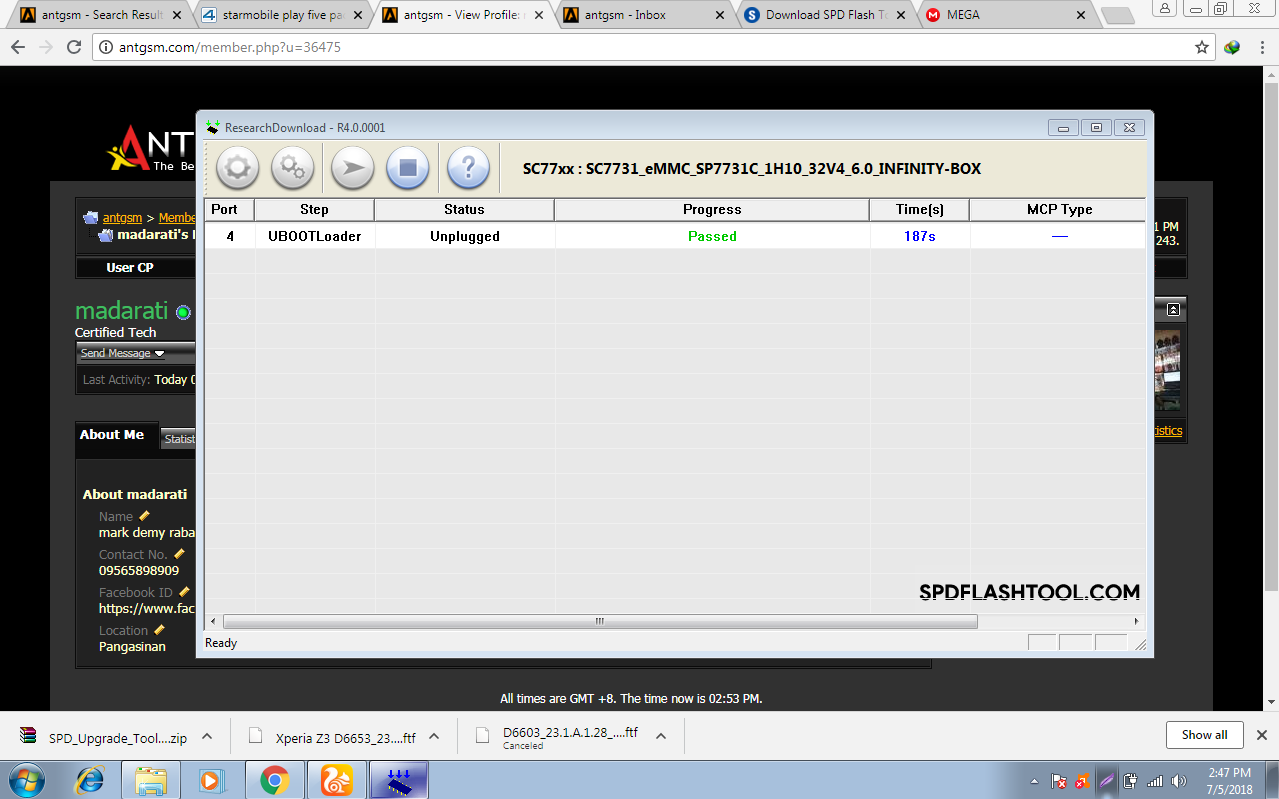
Task: Click the horizontal scrollbar in ResearchDownload
Action: (x=600, y=621)
